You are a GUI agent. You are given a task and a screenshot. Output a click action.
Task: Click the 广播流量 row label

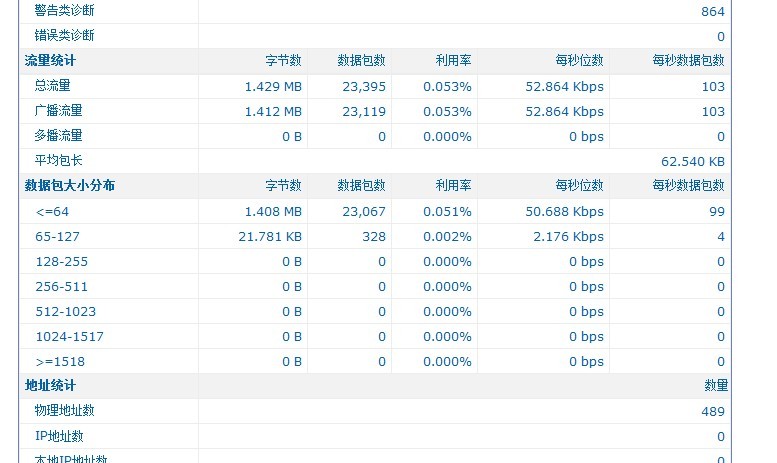(x=59, y=111)
